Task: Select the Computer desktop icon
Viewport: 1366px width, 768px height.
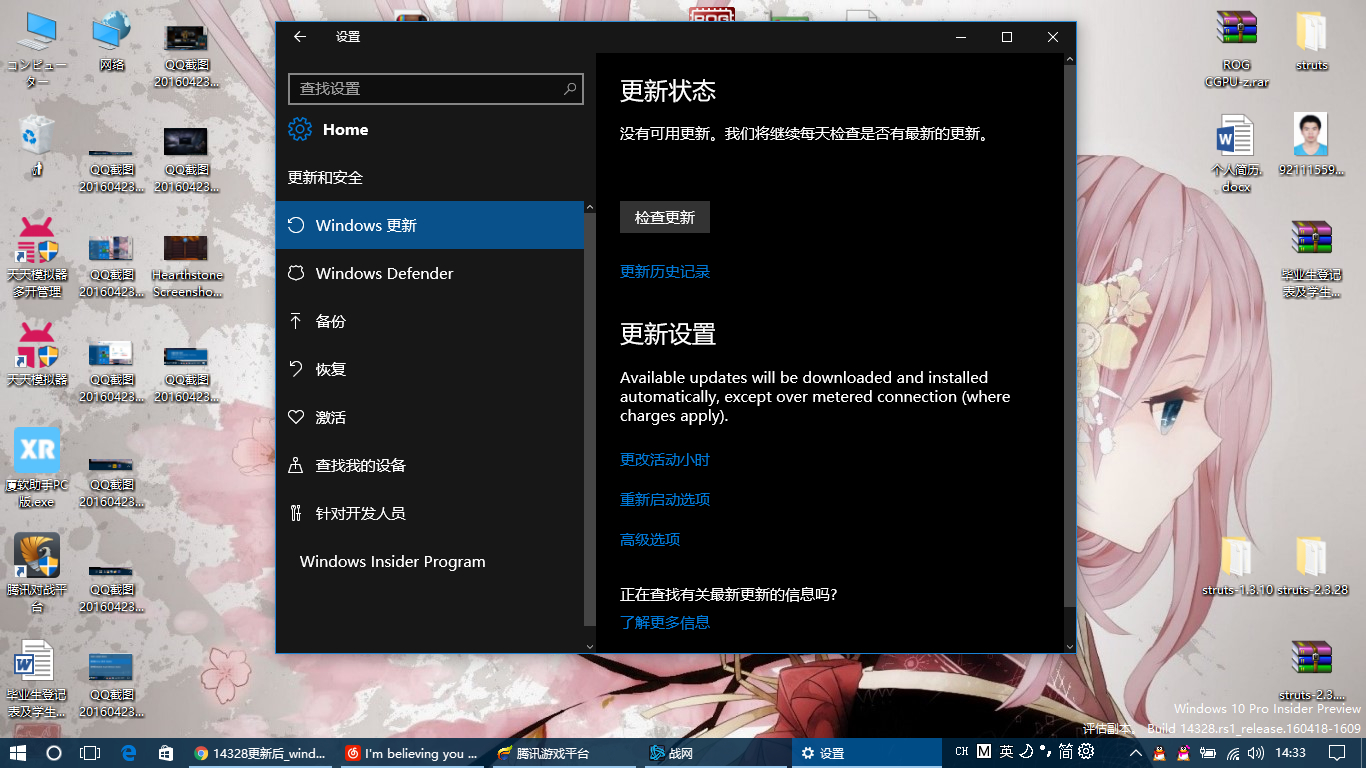Action: pyautogui.click(x=37, y=50)
